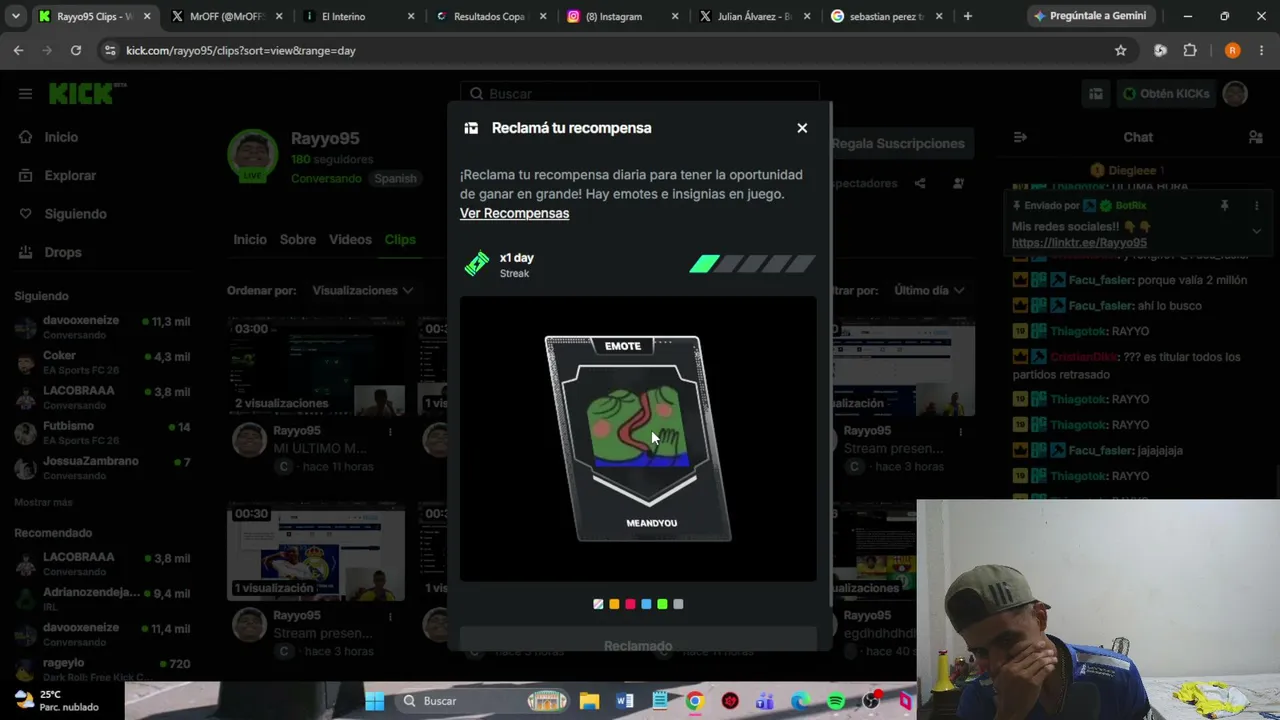Open Word from taskbar
1280x720 pixels.
[x=625, y=701]
